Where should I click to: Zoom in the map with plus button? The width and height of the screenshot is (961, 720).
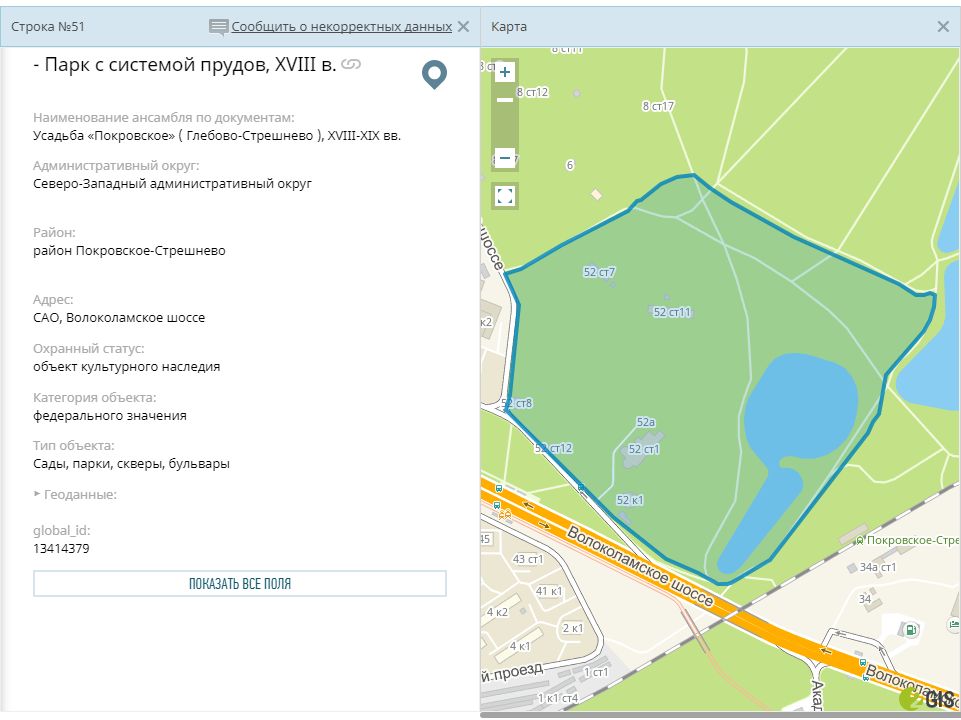point(504,72)
